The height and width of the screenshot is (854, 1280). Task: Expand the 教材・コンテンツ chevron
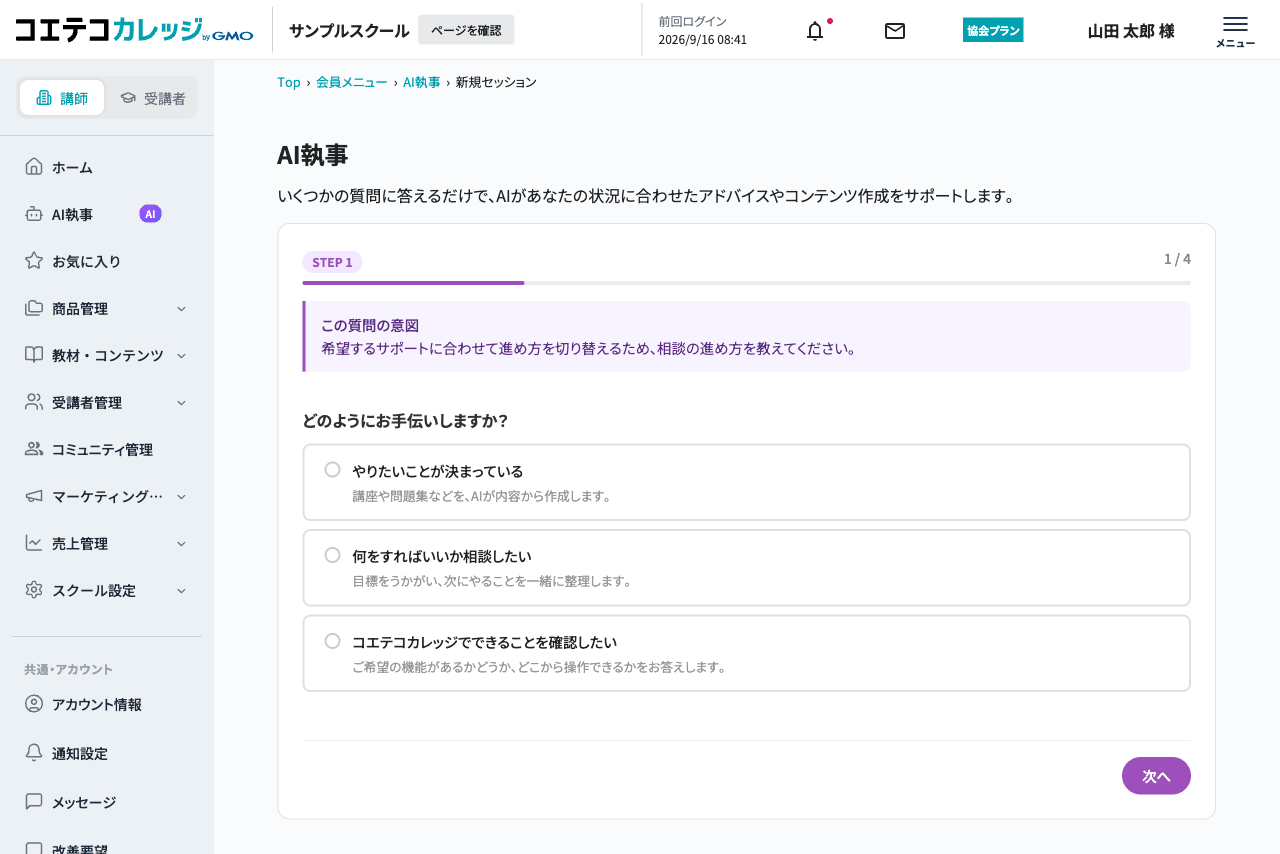click(x=181, y=355)
